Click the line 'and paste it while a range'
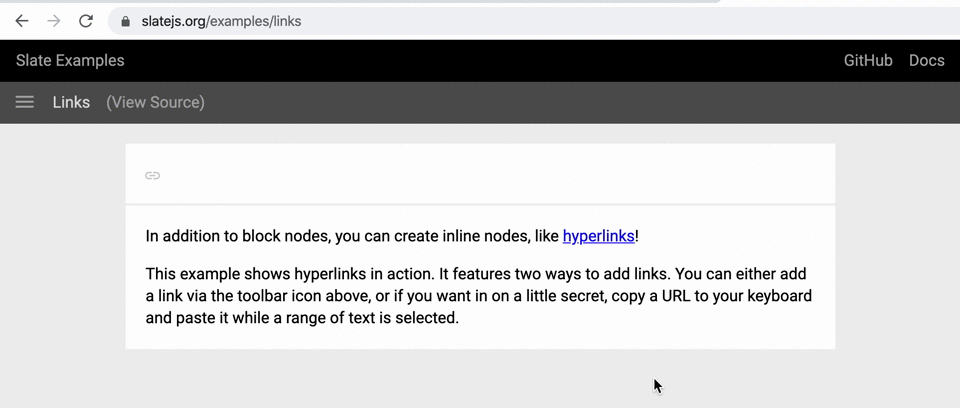The width and height of the screenshot is (960, 408). click(302, 318)
